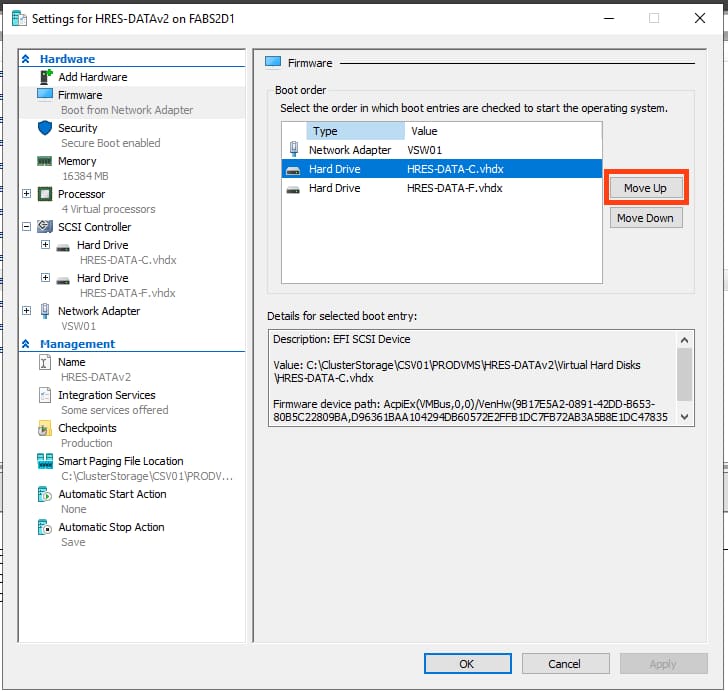Image resolution: width=728 pixels, height=696 pixels.
Task: Click the Type column header
Action: click(355, 131)
